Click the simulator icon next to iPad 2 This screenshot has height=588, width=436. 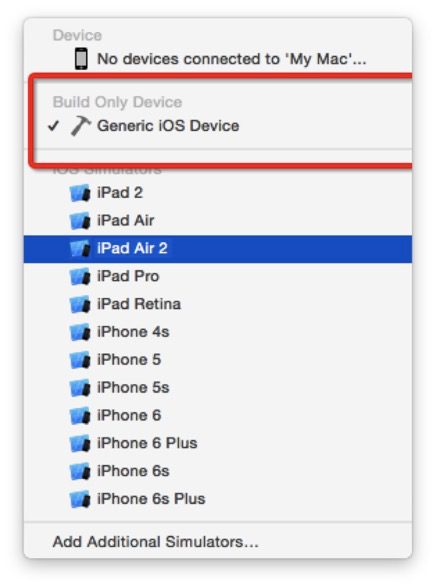point(80,193)
